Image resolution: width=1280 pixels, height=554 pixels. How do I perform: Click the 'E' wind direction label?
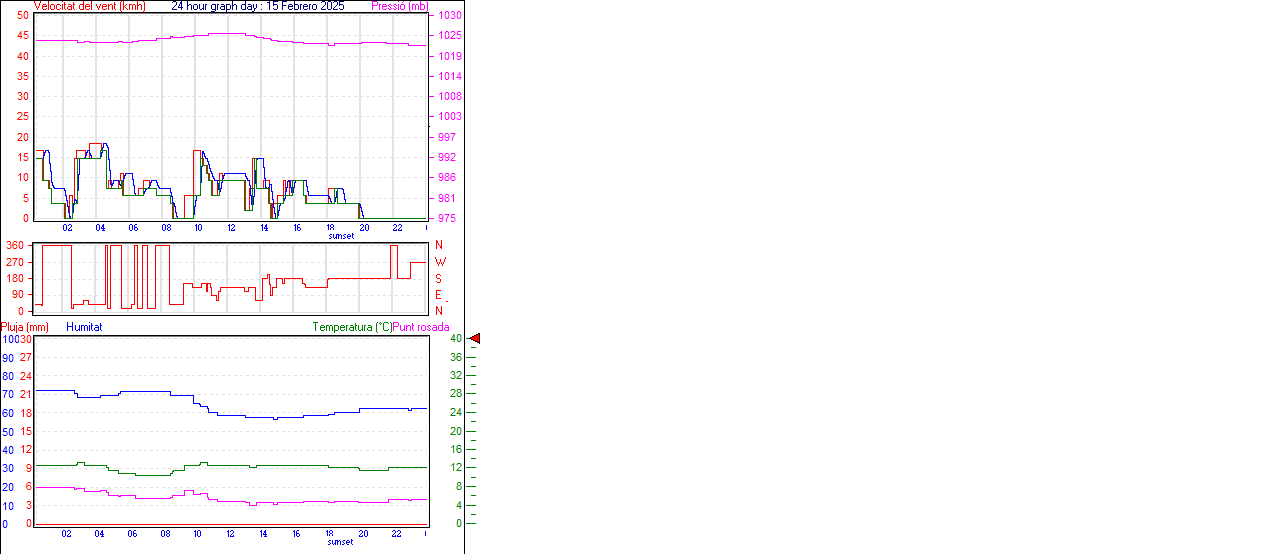point(439,295)
